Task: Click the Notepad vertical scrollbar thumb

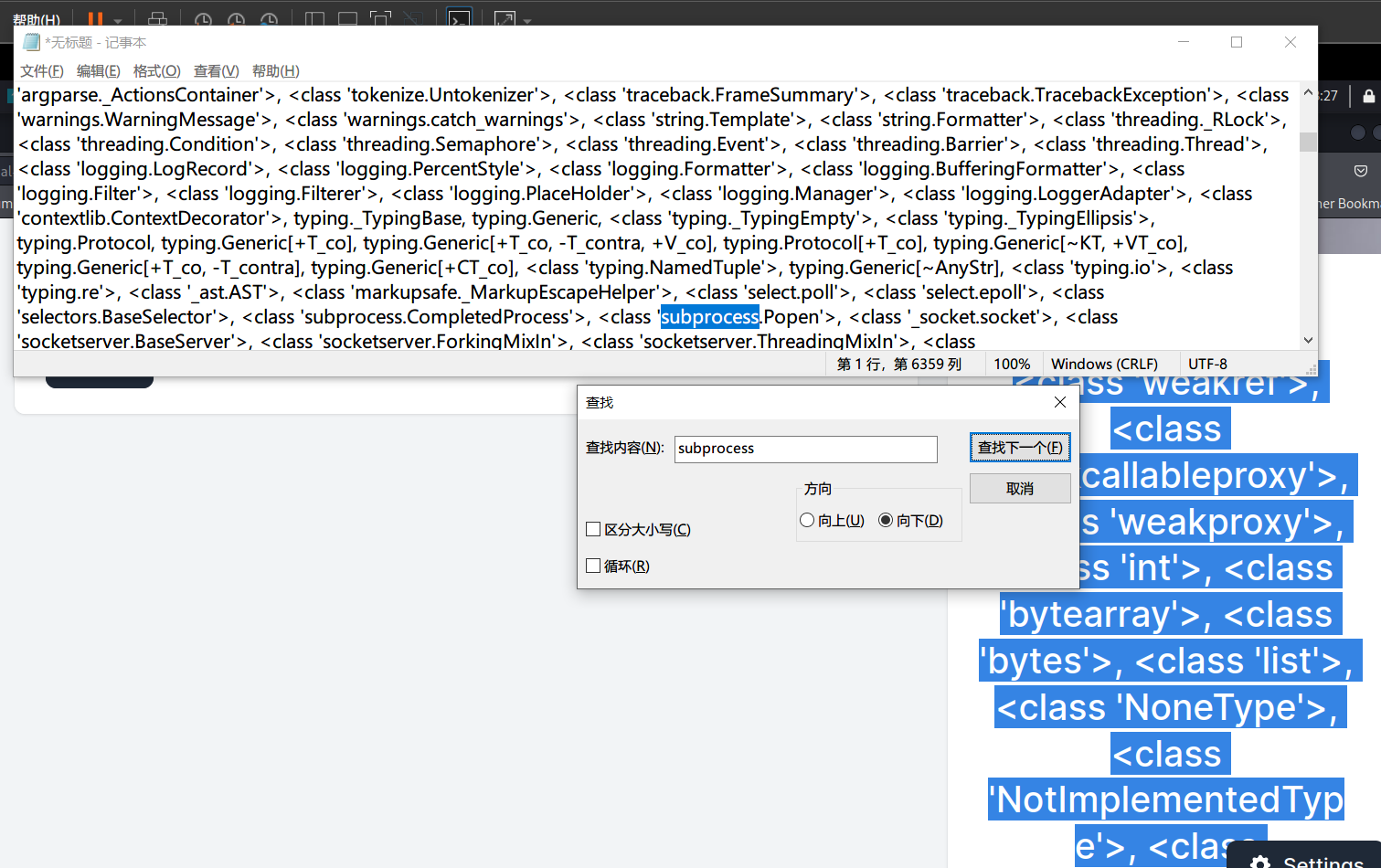Action: click(x=1309, y=142)
